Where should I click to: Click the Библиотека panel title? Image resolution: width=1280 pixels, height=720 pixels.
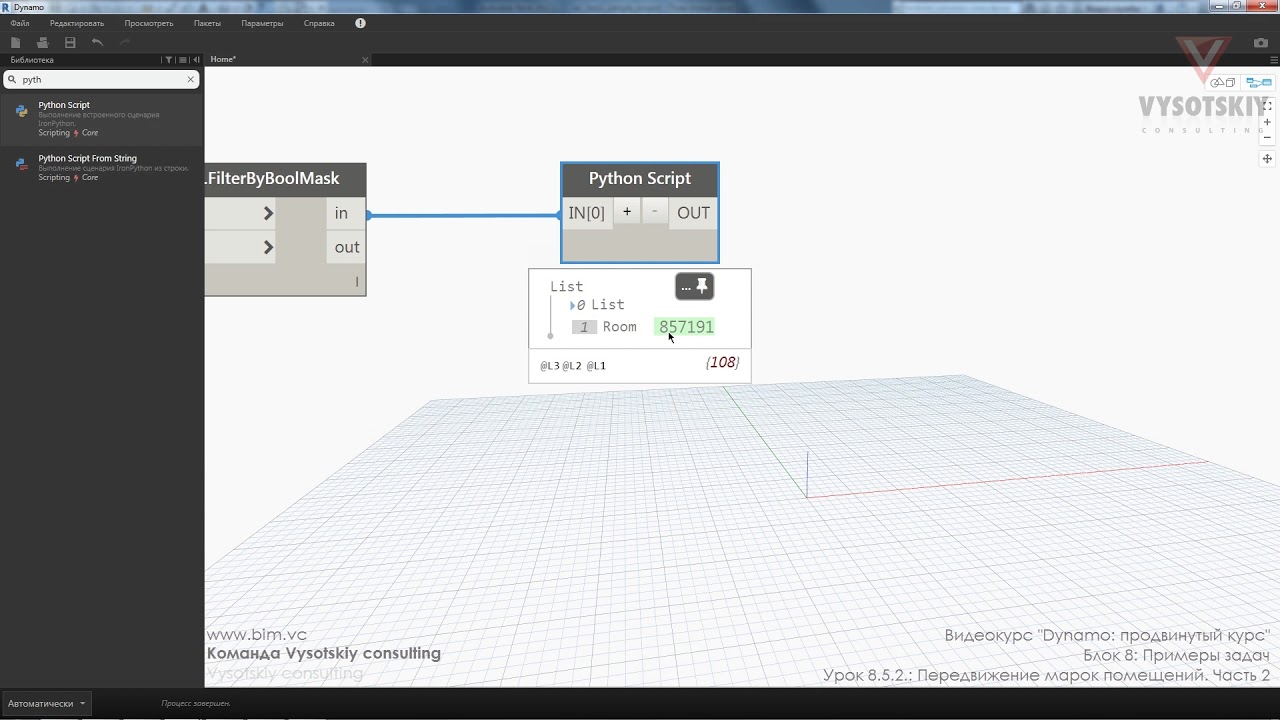click(x=32, y=60)
